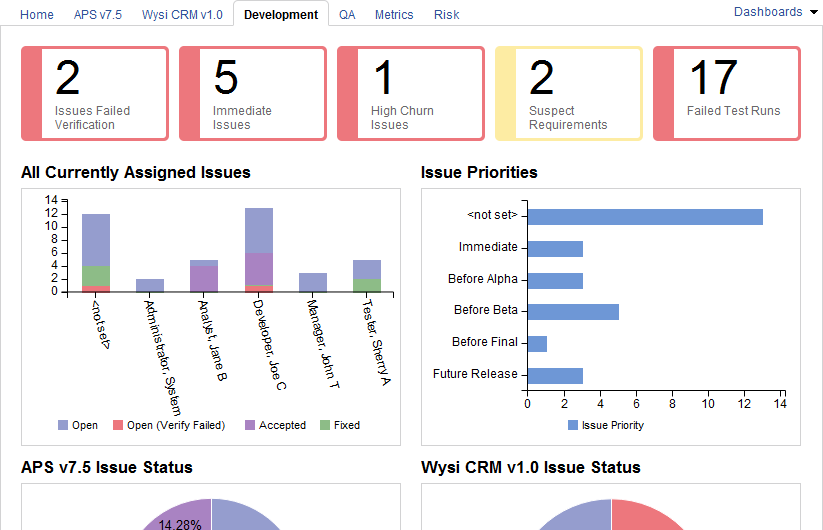
Task: Switch to the Home tab
Action: (37, 15)
